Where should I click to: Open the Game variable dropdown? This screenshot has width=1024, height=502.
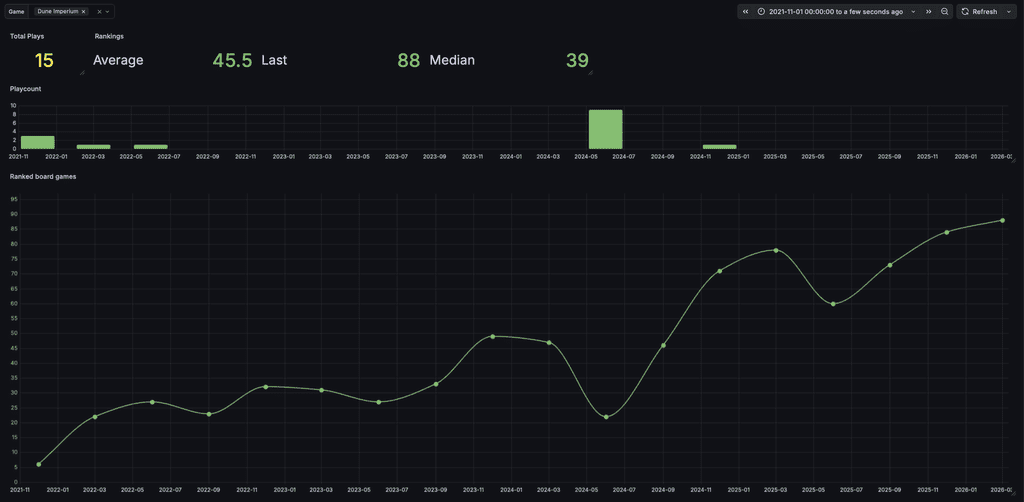point(107,12)
